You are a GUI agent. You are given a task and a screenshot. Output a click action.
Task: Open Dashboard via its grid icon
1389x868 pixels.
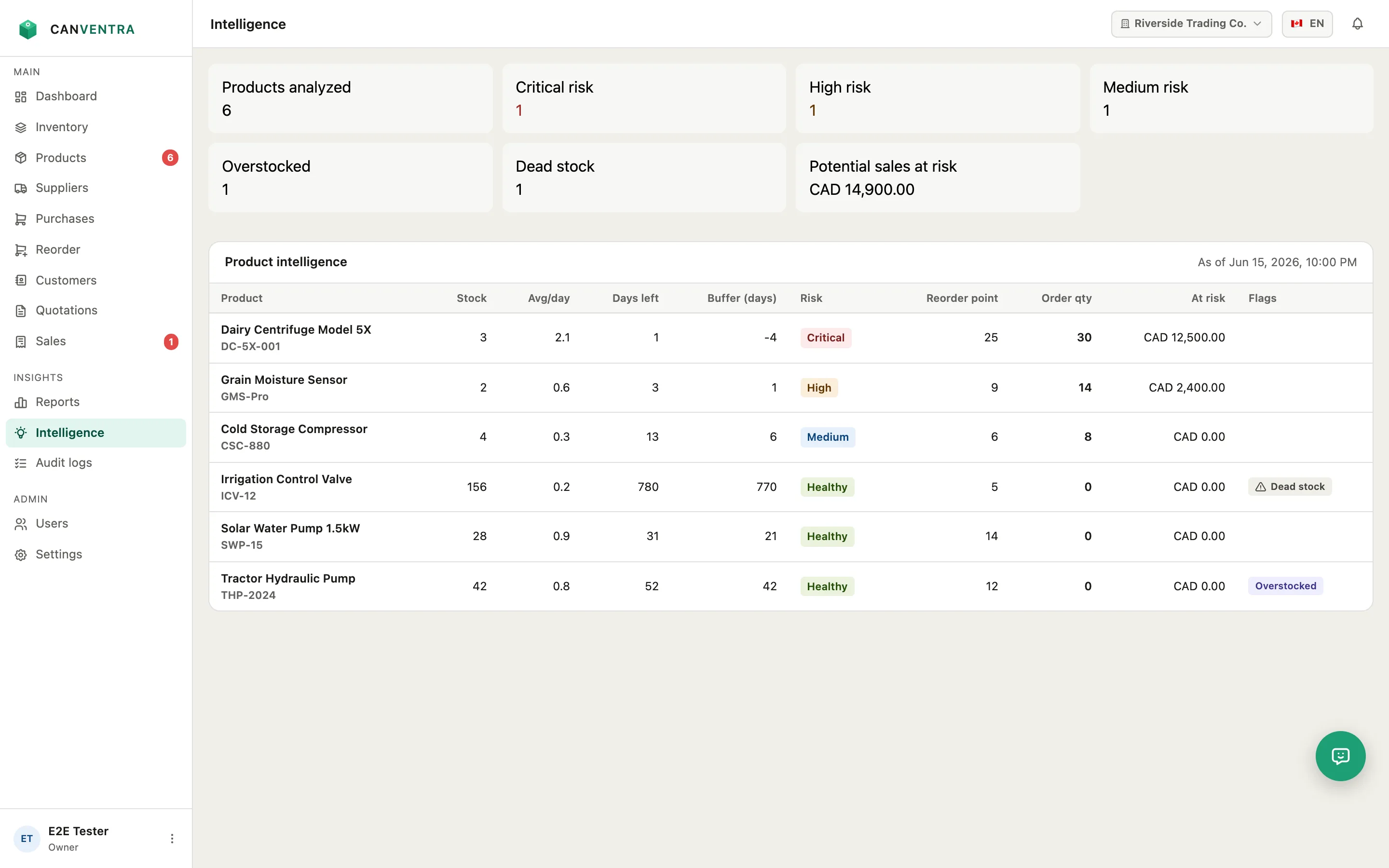click(x=21, y=96)
